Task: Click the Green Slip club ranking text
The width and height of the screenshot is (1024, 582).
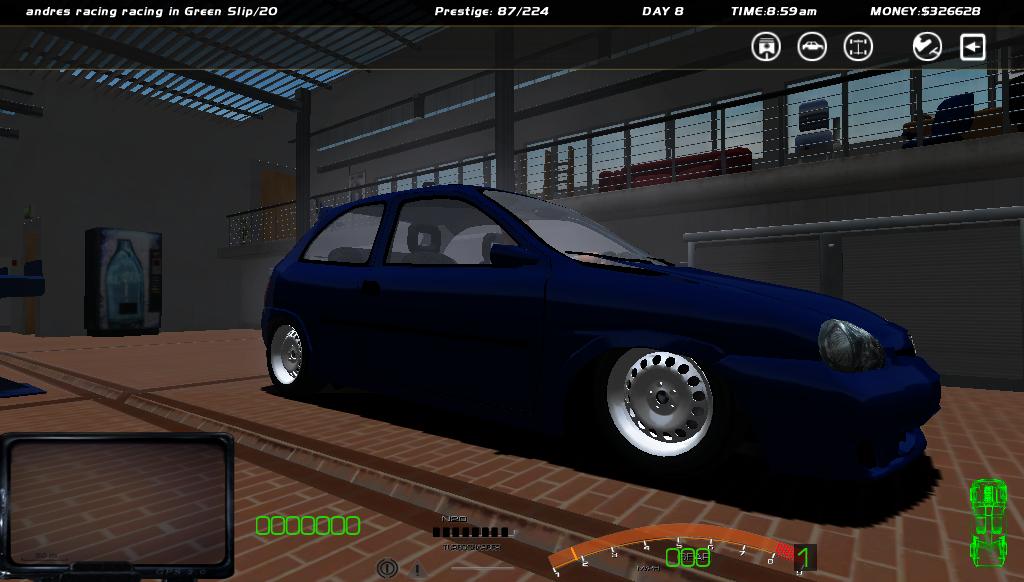Action: (x=151, y=11)
